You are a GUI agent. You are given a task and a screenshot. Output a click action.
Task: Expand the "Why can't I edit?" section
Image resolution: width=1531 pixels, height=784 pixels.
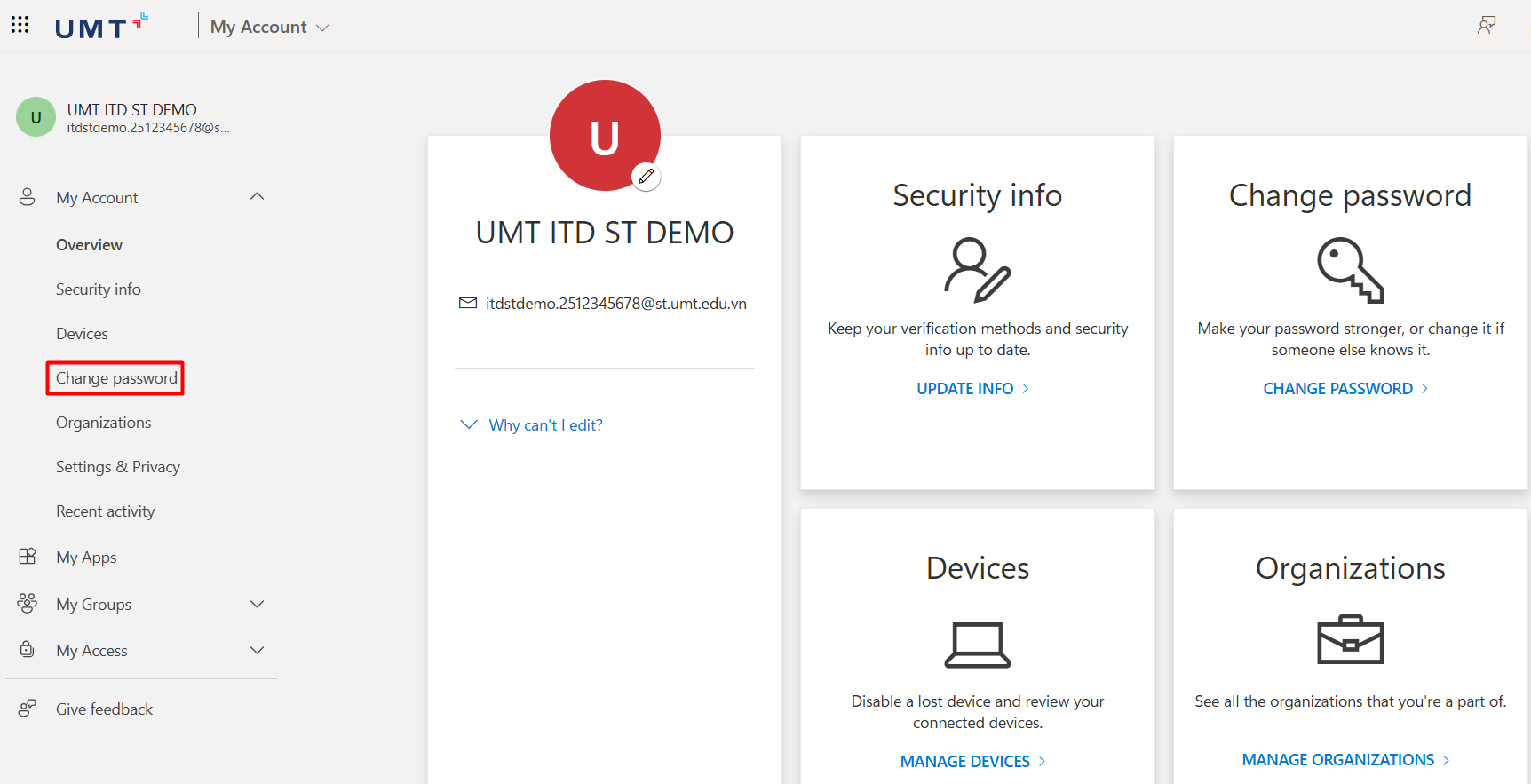(x=532, y=425)
